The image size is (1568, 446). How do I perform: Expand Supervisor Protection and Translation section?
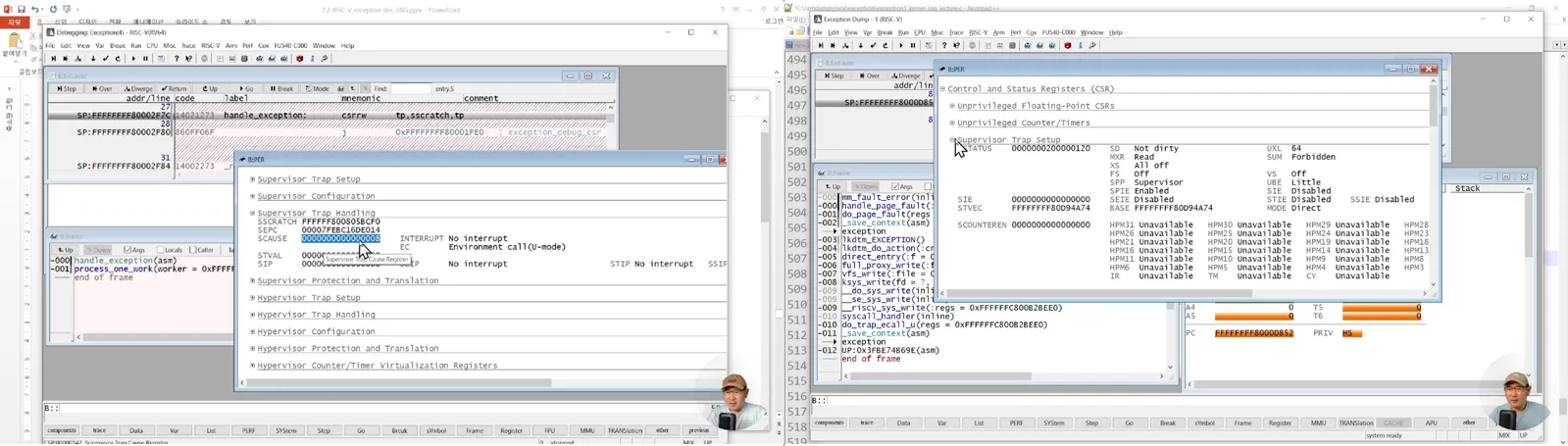tap(252, 280)
